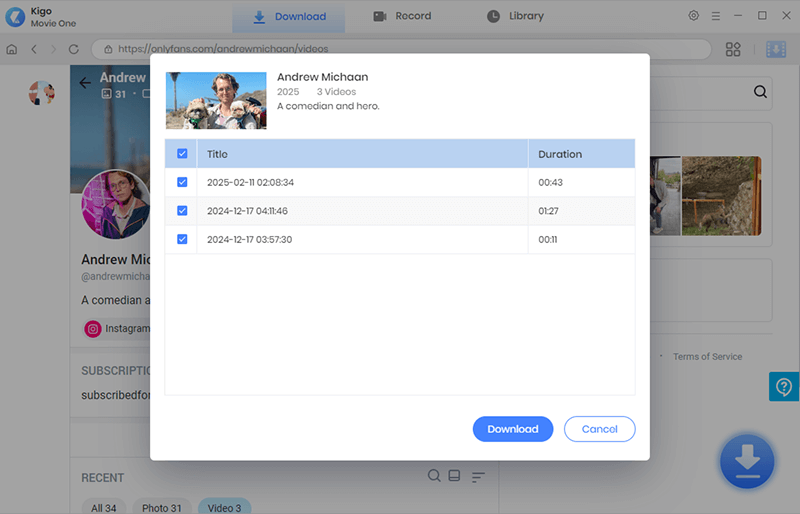Click the dog photo thumbnail in right panel

click(721, 196)
